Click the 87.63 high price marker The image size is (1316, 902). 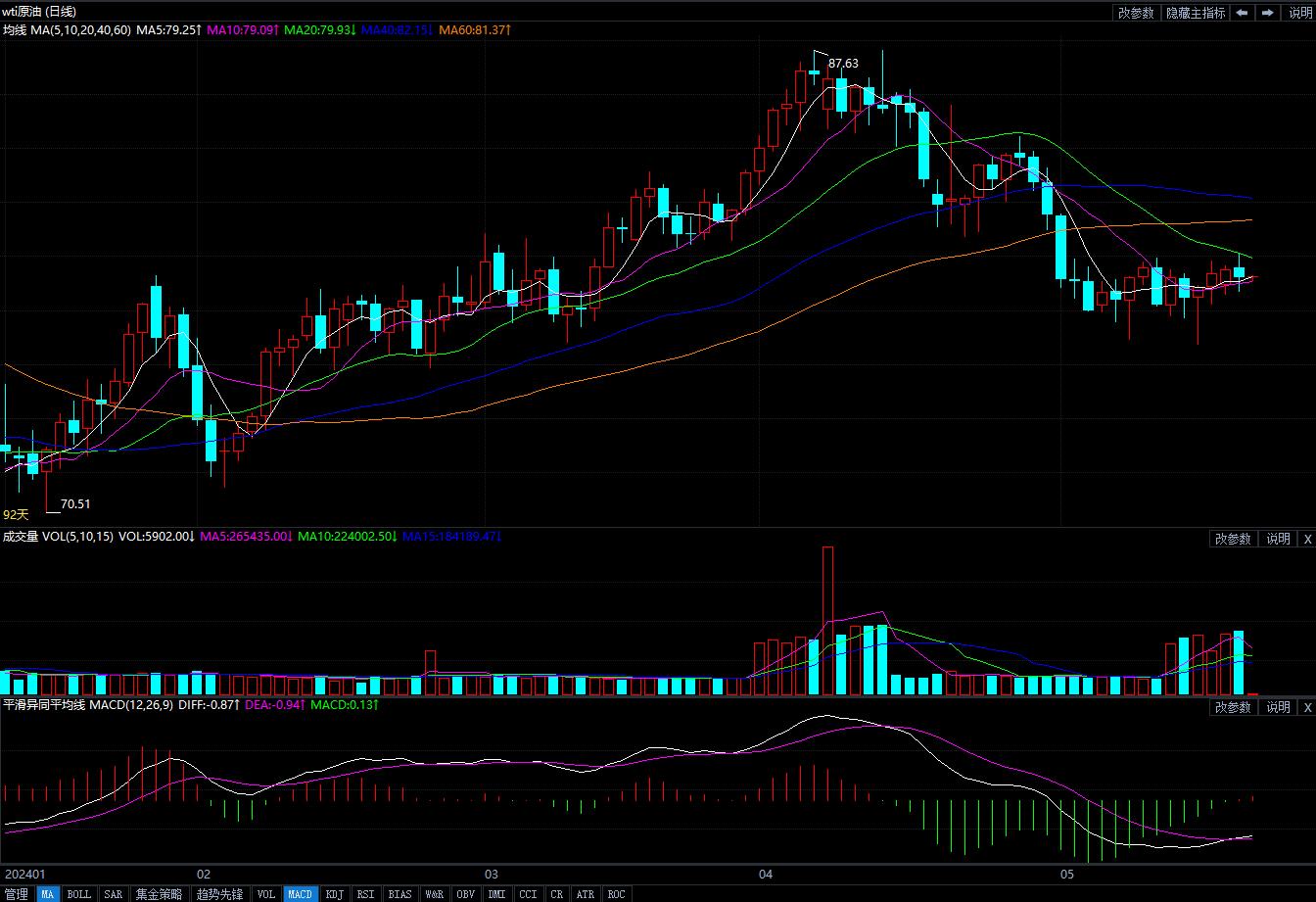pos(843,64)
